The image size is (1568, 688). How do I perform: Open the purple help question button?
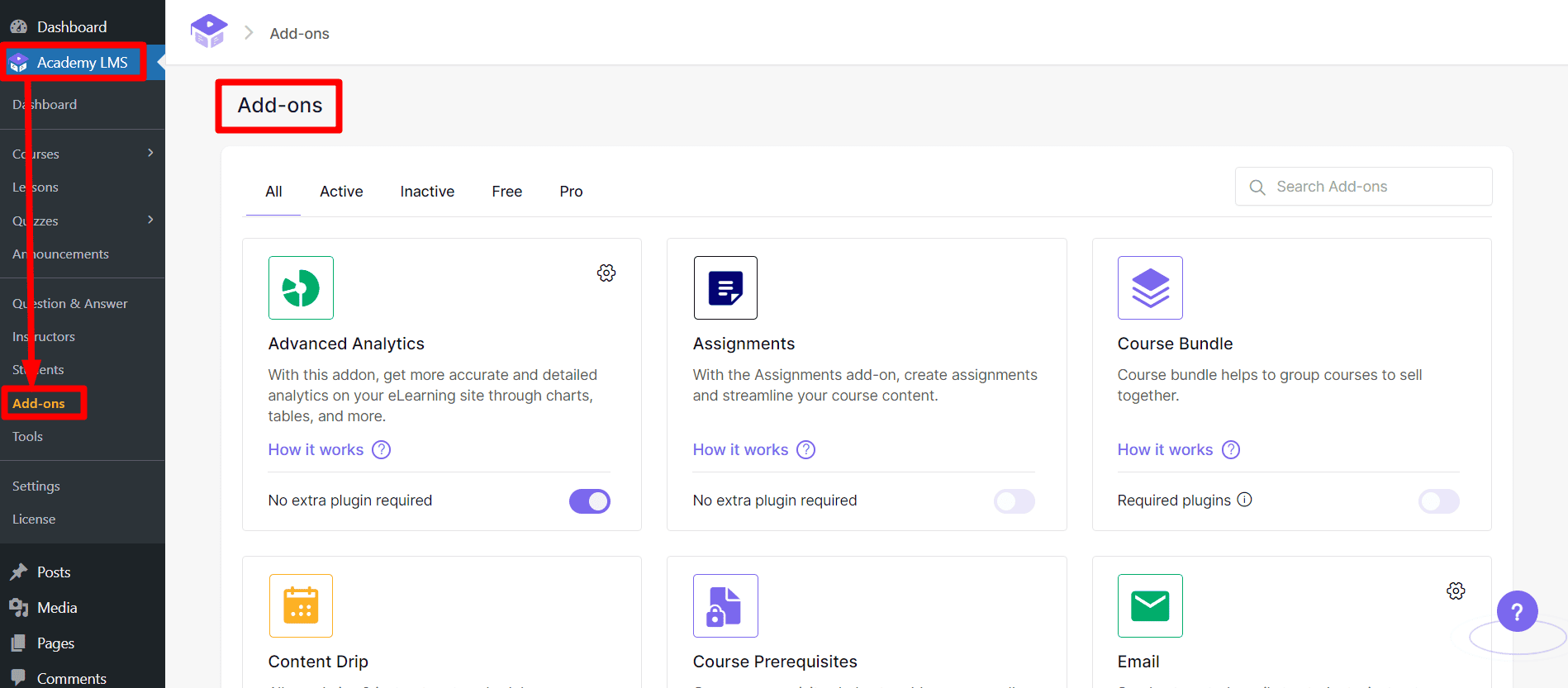pyautogui.click(x=1517, y=611)
